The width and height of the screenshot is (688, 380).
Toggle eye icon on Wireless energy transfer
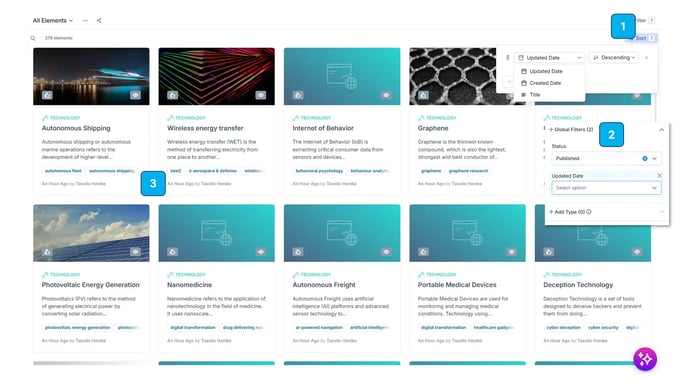click(261, 95)
